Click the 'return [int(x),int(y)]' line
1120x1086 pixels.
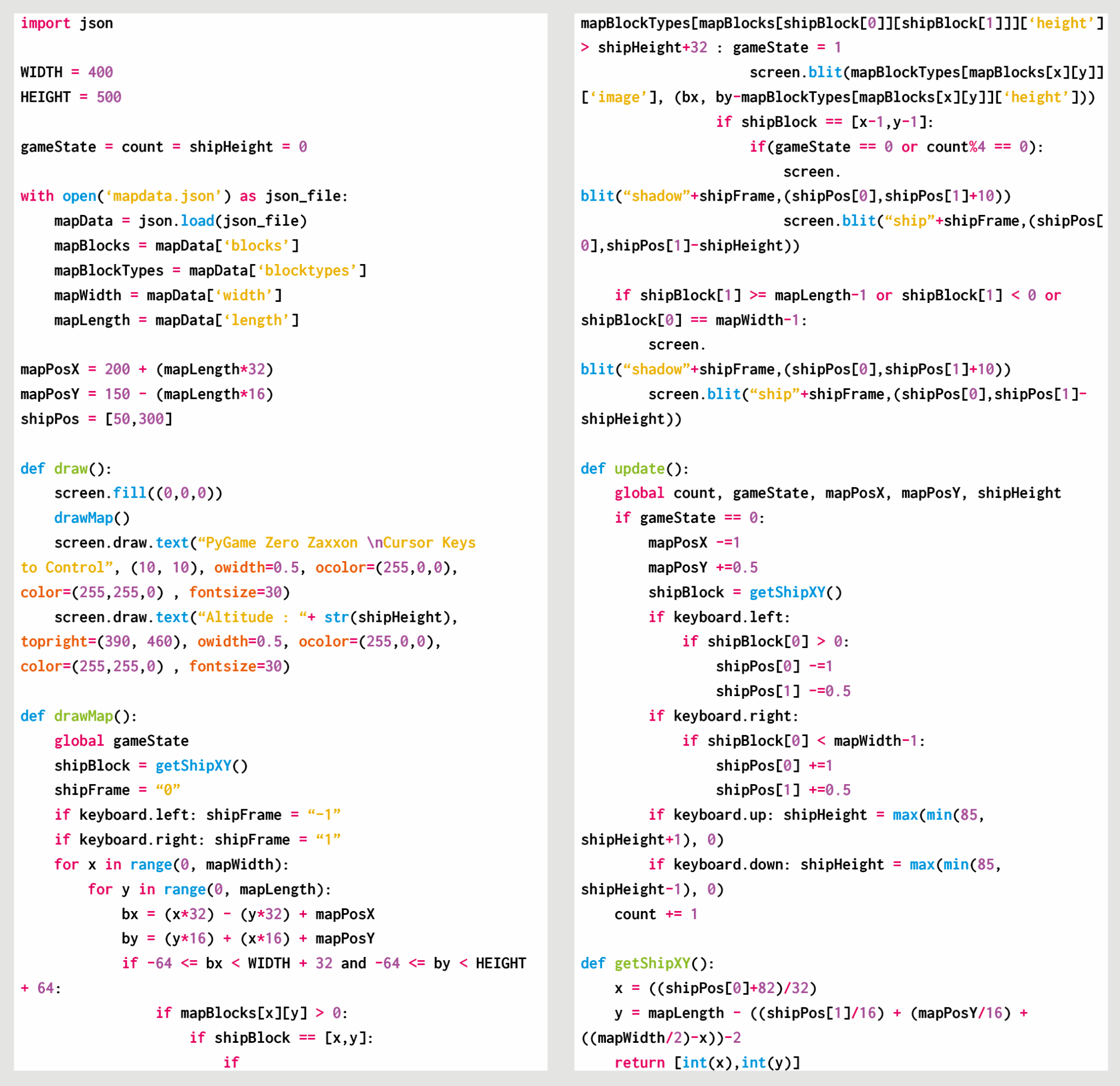point(708,1063)
